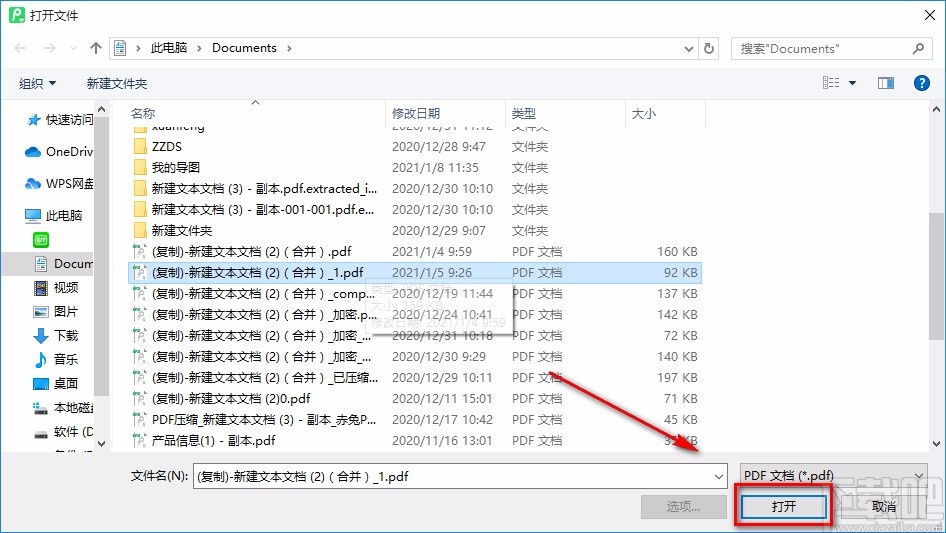Select the ZZDS folder
Image resolution: width=946 pixels, height=533 pixels.
(x=415, y=147)
